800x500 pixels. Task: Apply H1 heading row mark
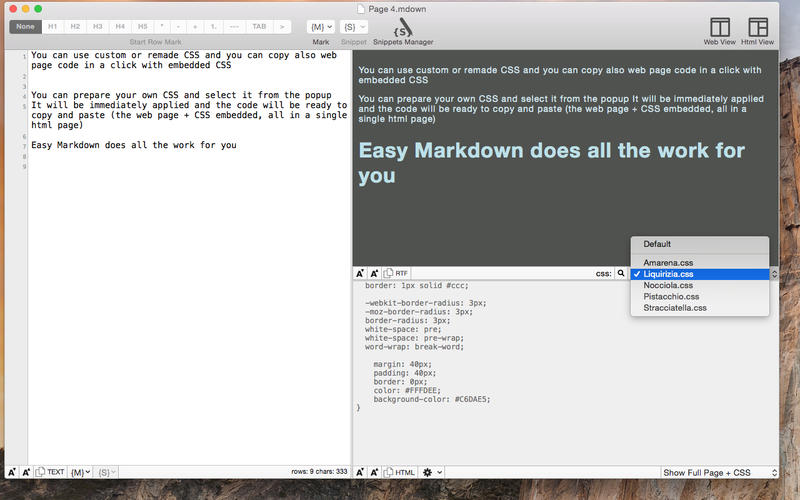[x=53, y=27]
